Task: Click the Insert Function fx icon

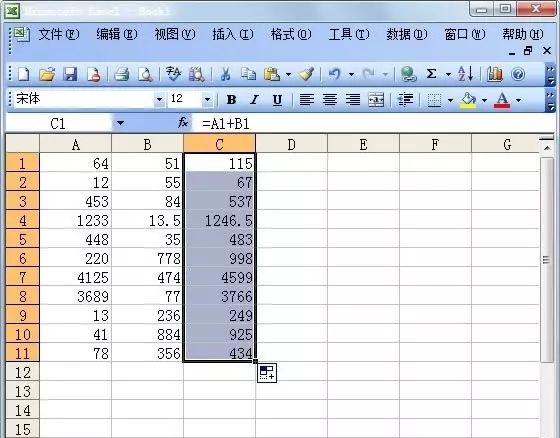Action: point(183,123)
